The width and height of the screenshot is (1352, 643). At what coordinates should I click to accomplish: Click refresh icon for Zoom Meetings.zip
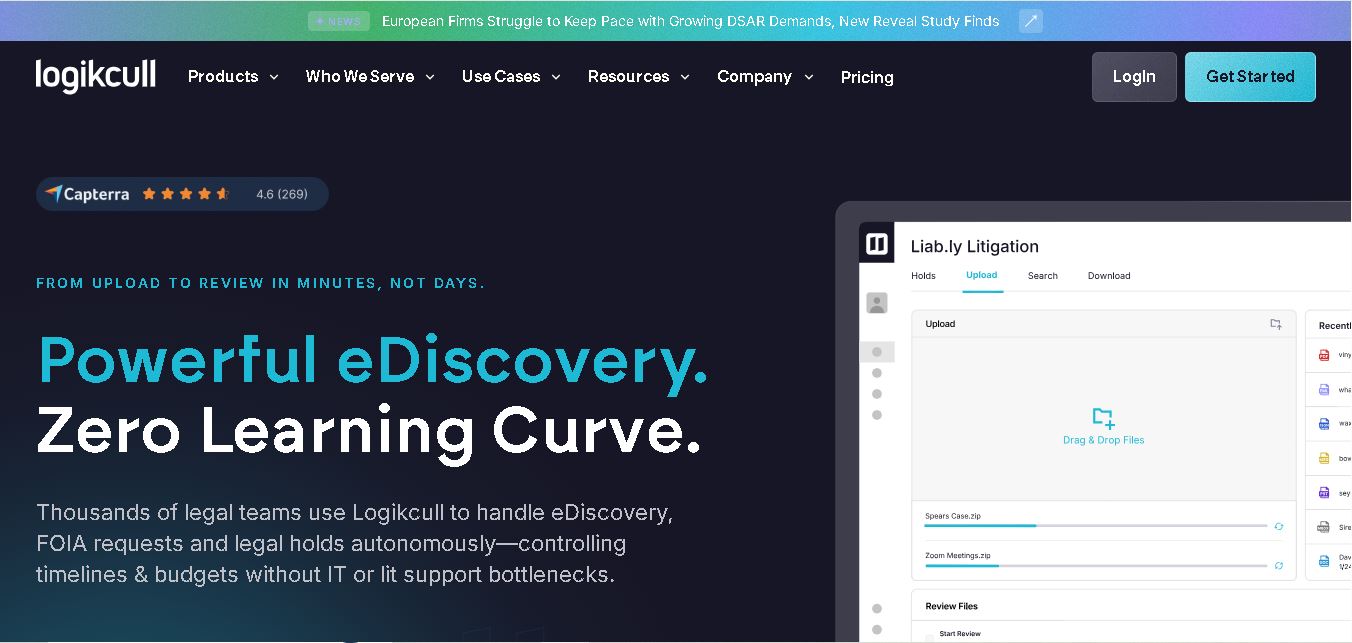[1279, 566]
